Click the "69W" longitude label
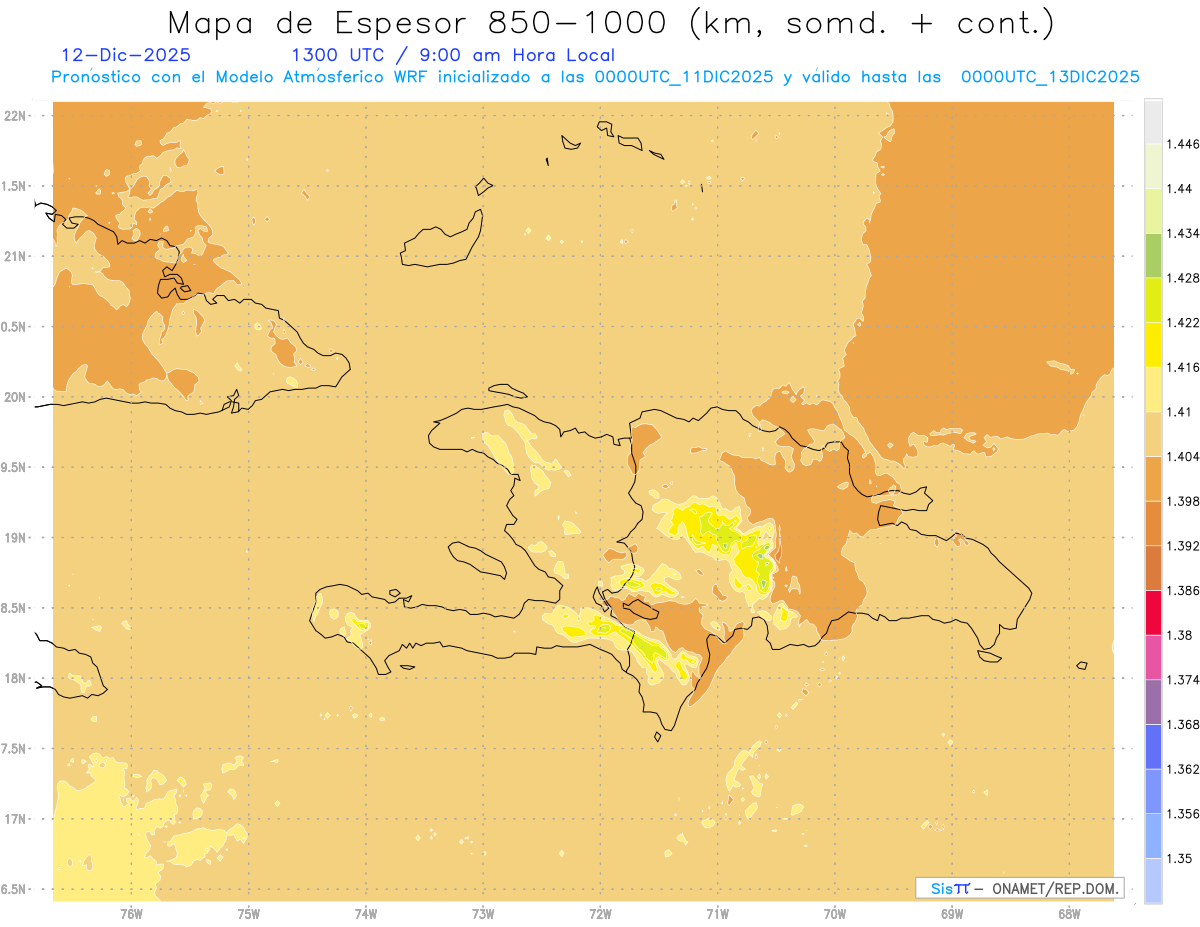Viewport: 1200px width, 927px height. (952, 913)
